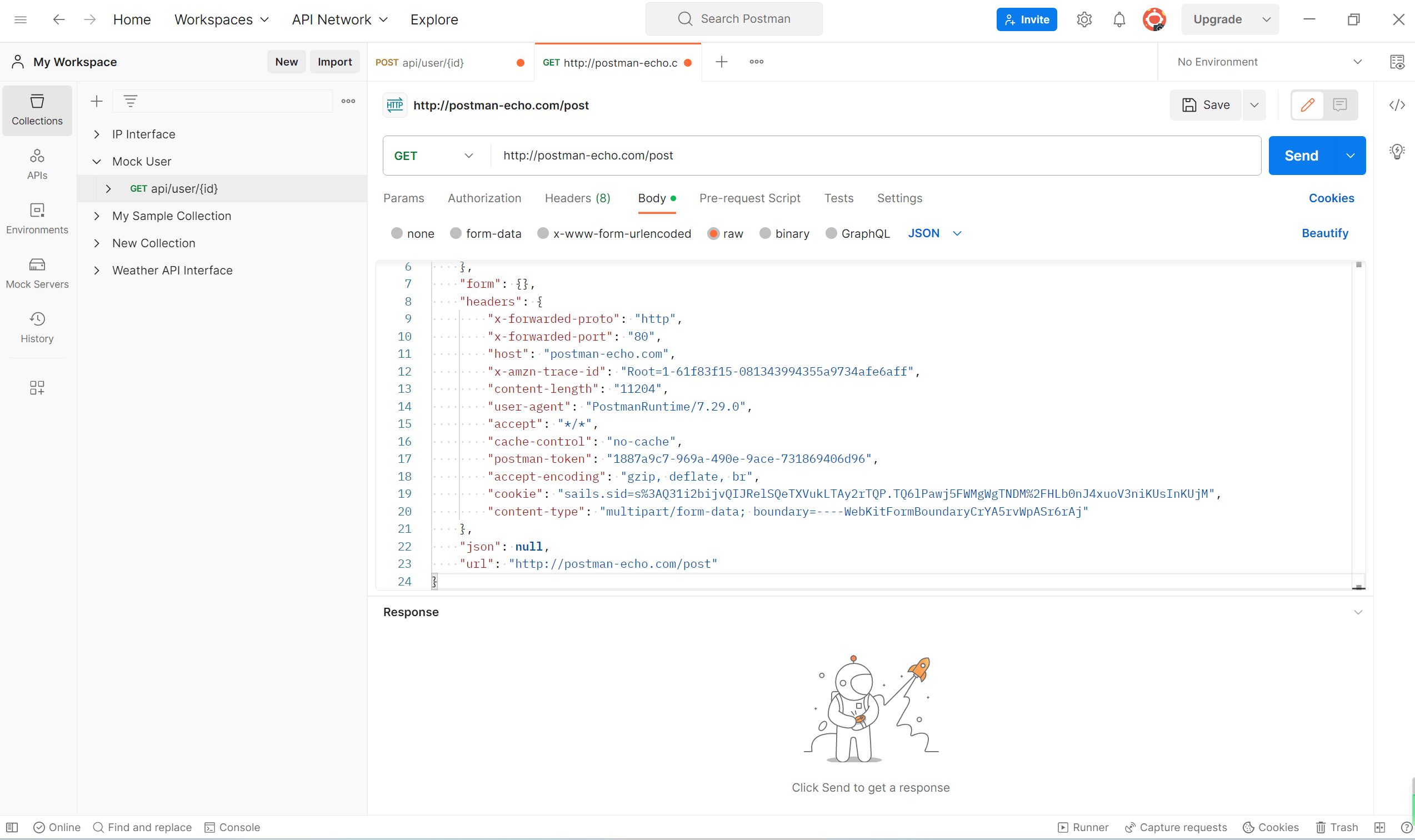This screenshot has width=1415, height=840.
Task: Focus the collections search filter field
Action: (222, 101)
